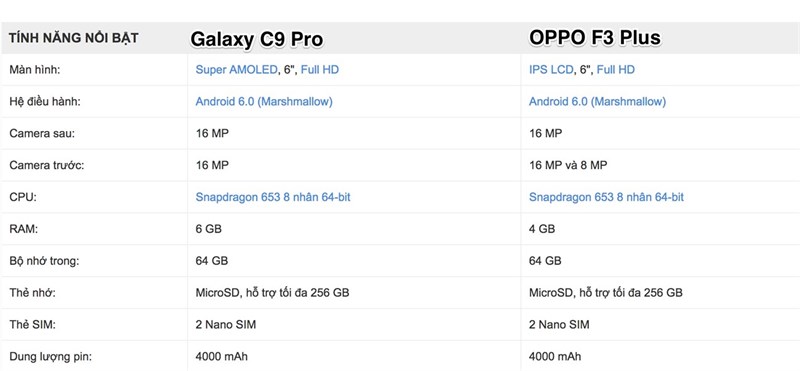Open IPS LCD link for OPPO F3 Plus
Image resolution: width=800 pixels, height=371 pixels.
pos(551,70)
